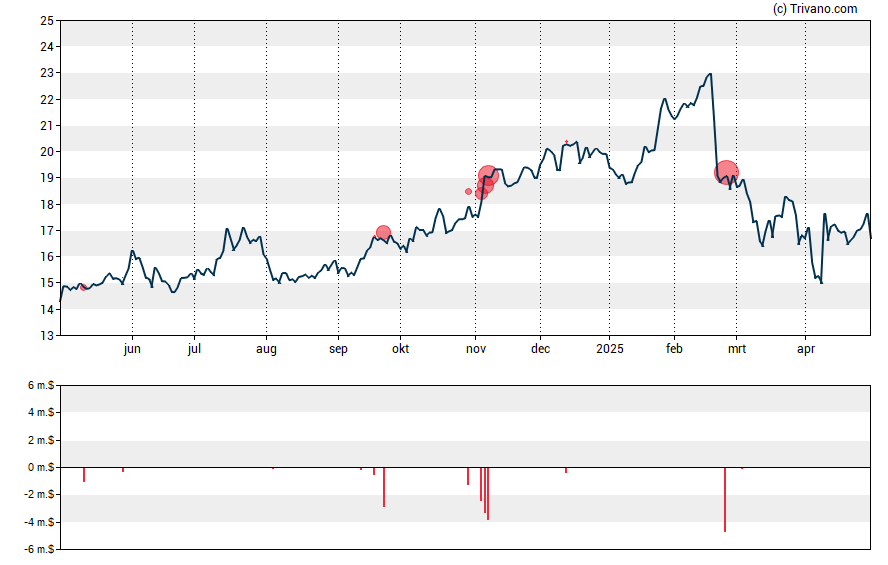Click the '17' y-axis label

tap(47, 230)
